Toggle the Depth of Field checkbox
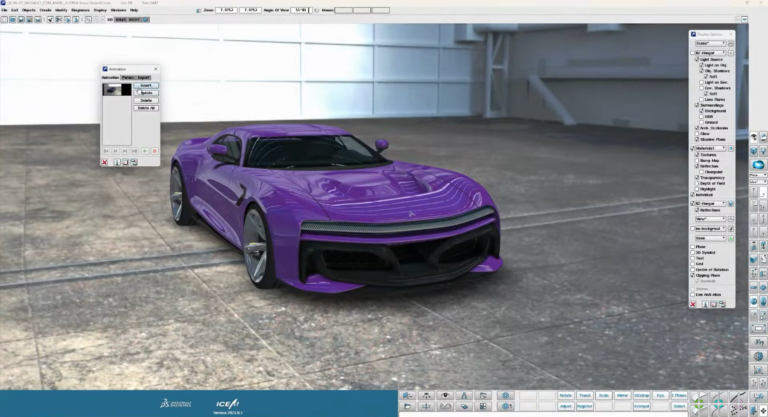This screenshot has height=417, width=768. [697, 183]
